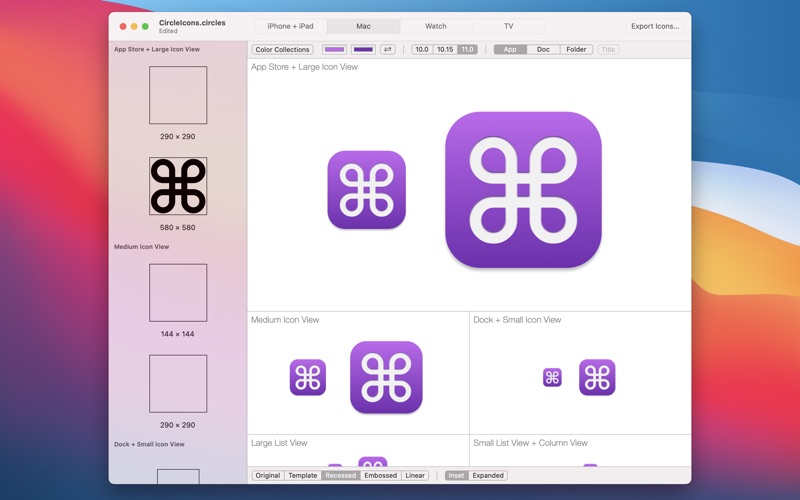The width and height of the screenshot is (800, 500).
Task: Click the smaller Medium Icon View preview
Action: click(308, 377)
